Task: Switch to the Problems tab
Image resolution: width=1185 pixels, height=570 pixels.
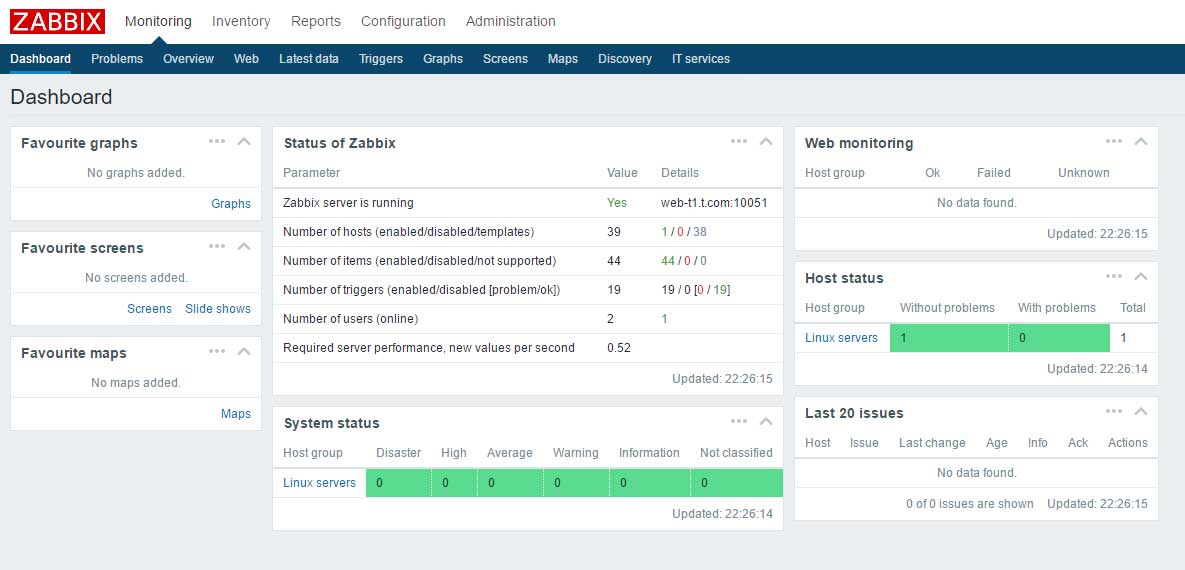Action: (116, 58)
